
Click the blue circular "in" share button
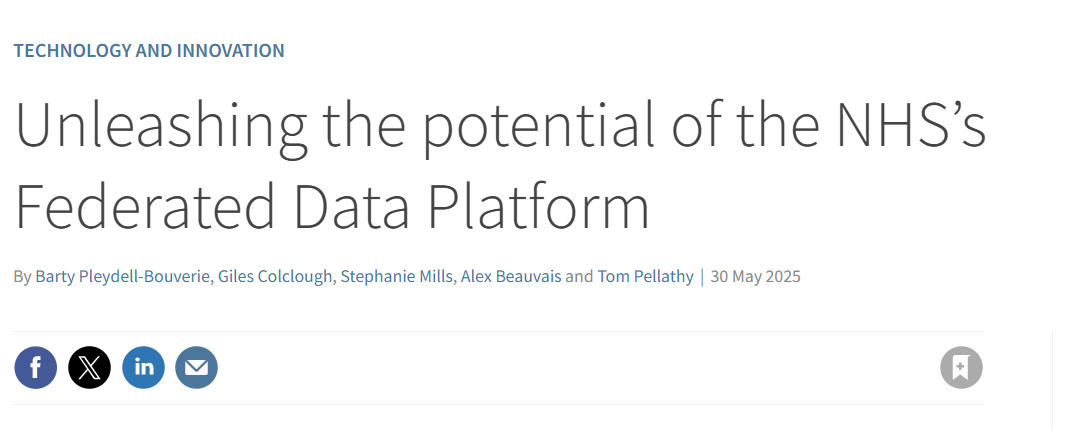143,367
